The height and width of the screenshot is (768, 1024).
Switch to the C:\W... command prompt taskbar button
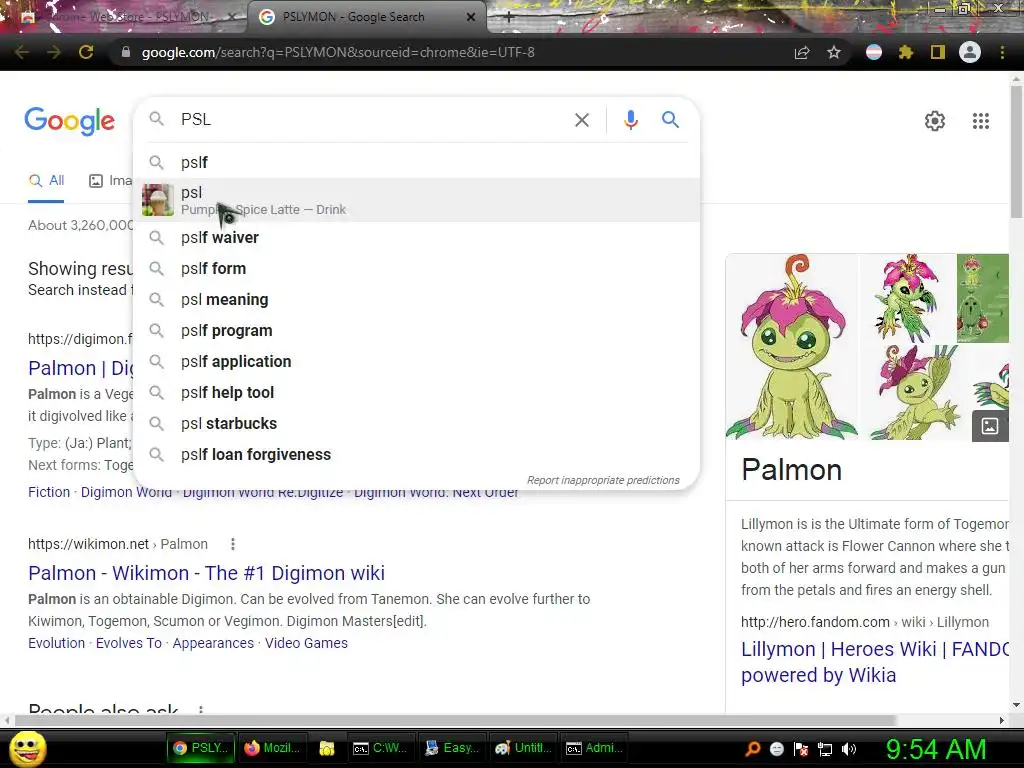tap(379, 748)
